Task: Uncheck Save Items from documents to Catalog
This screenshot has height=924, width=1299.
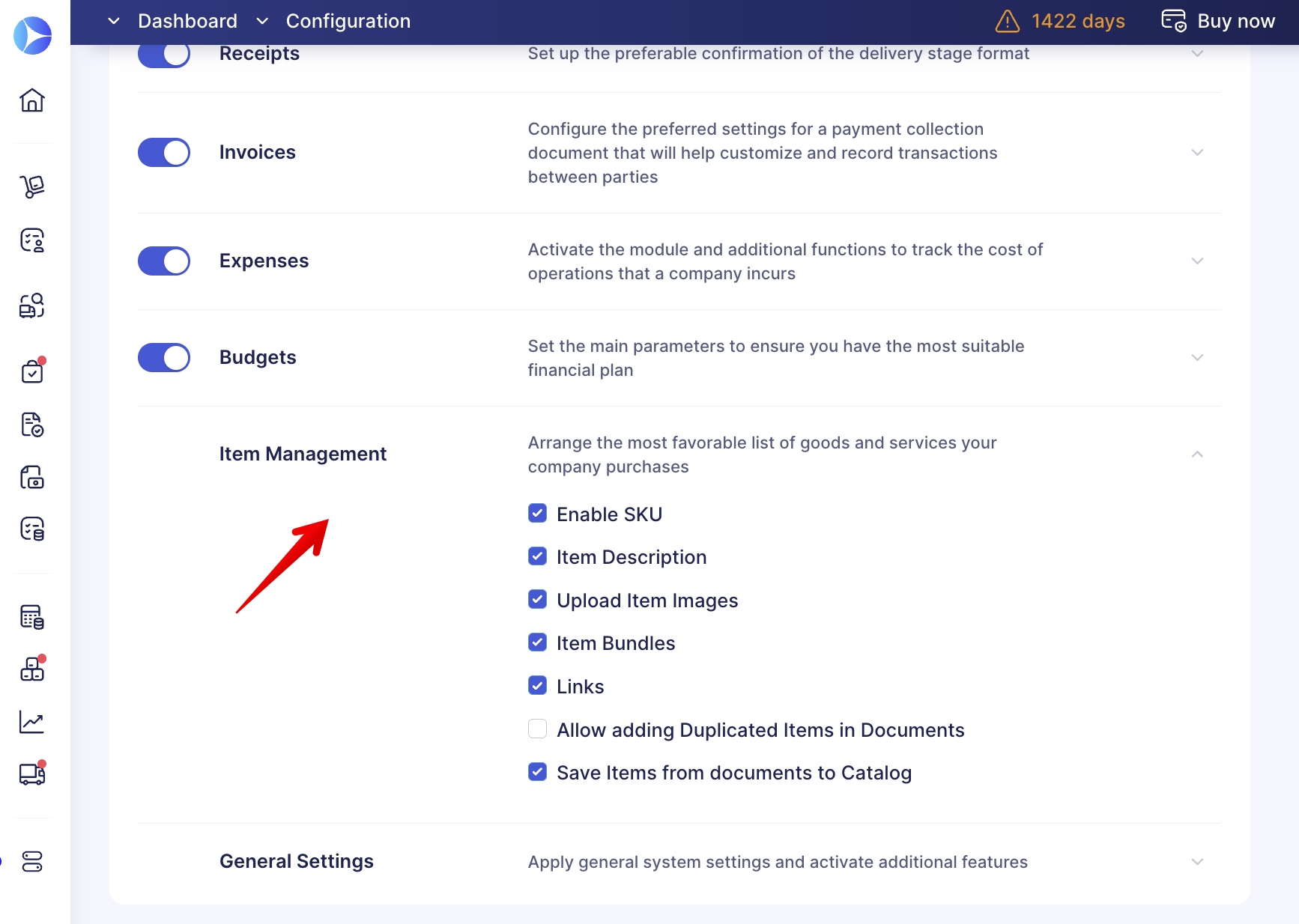Action: pyautogui.click(x=537, y=772)
